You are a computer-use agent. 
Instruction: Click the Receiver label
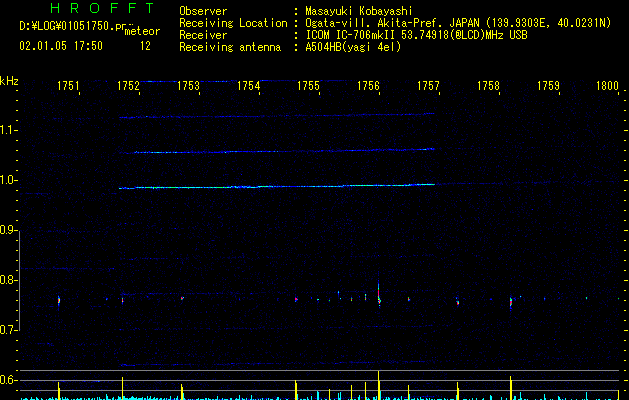[203, 35]
